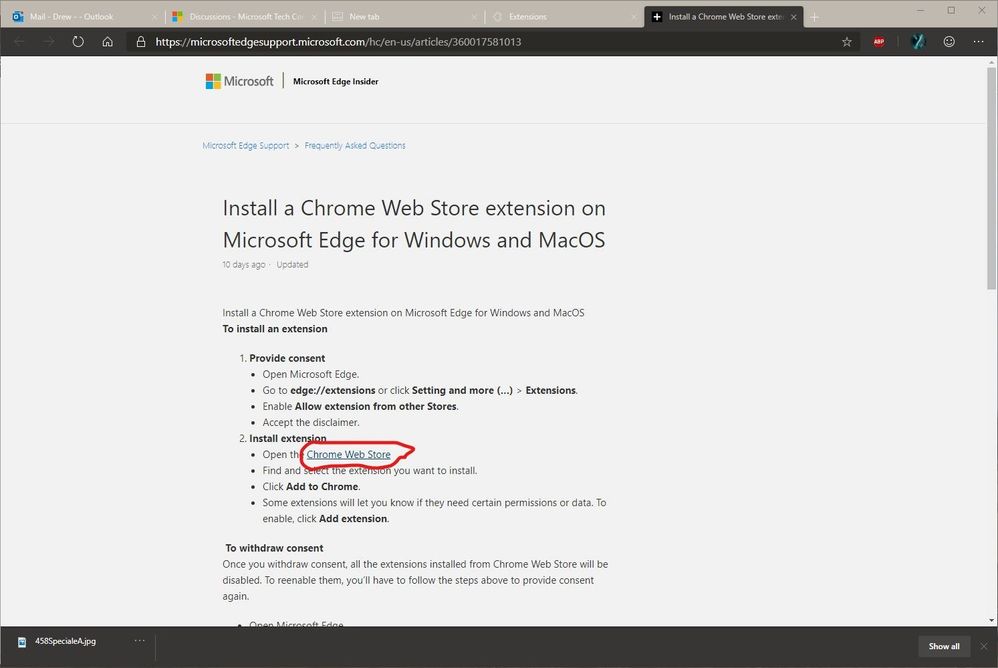Viewport: 998px width, 668px height.
Task: Click 'Open Microsoft Edge.' bullet under Provide consent
Action: point(311,375)
